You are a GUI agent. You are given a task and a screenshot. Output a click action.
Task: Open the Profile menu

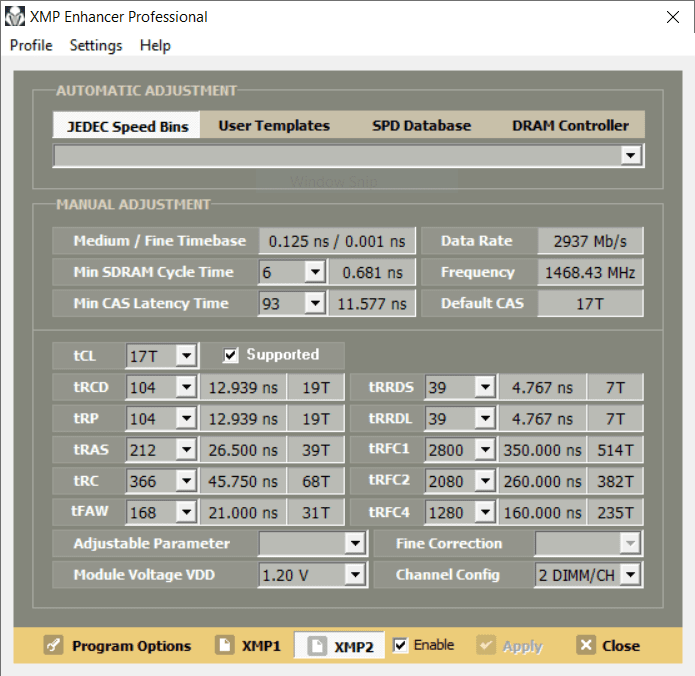click(31, 45)
